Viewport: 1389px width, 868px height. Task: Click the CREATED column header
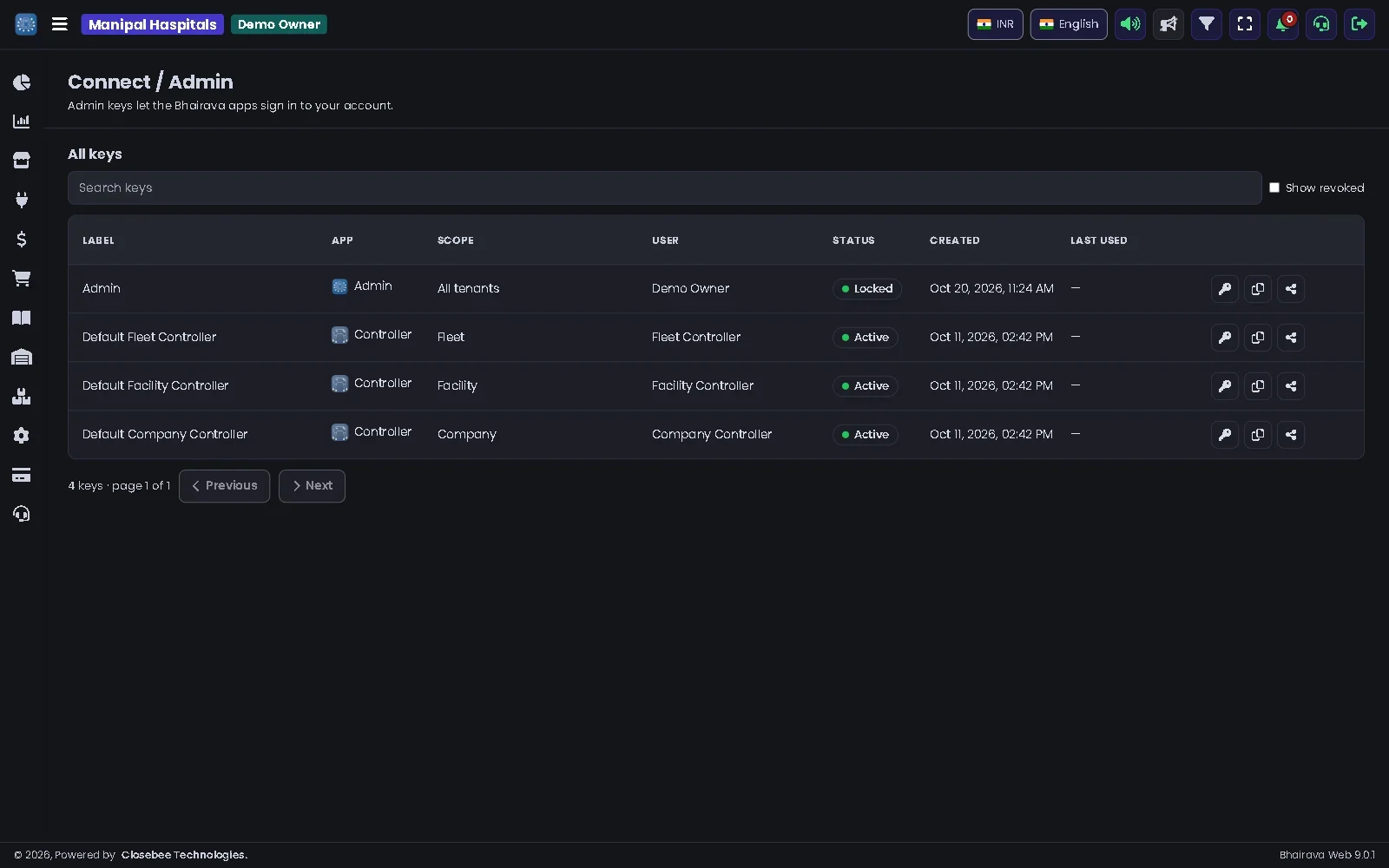click(x=954, y=240)
